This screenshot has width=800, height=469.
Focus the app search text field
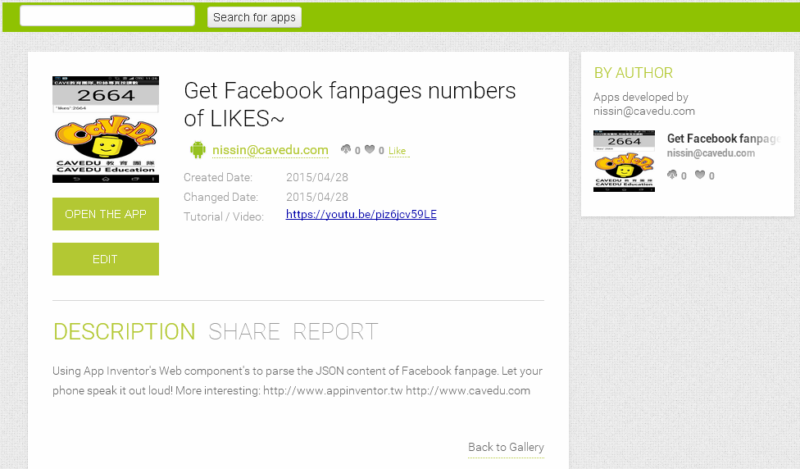click(107, 16)
